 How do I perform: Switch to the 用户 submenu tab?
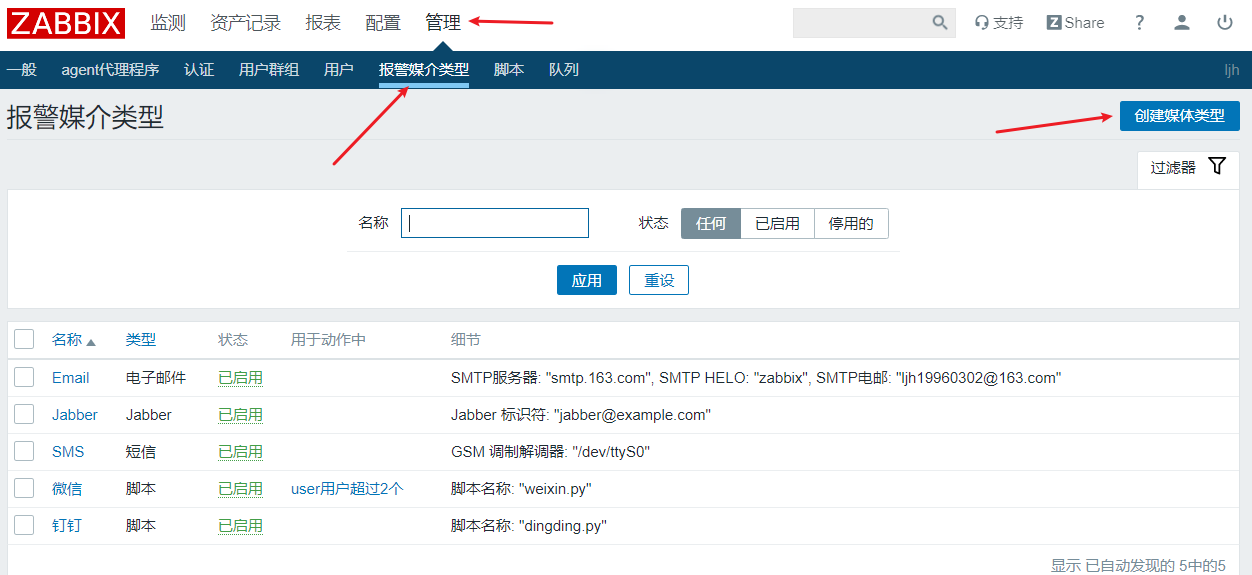339,70
